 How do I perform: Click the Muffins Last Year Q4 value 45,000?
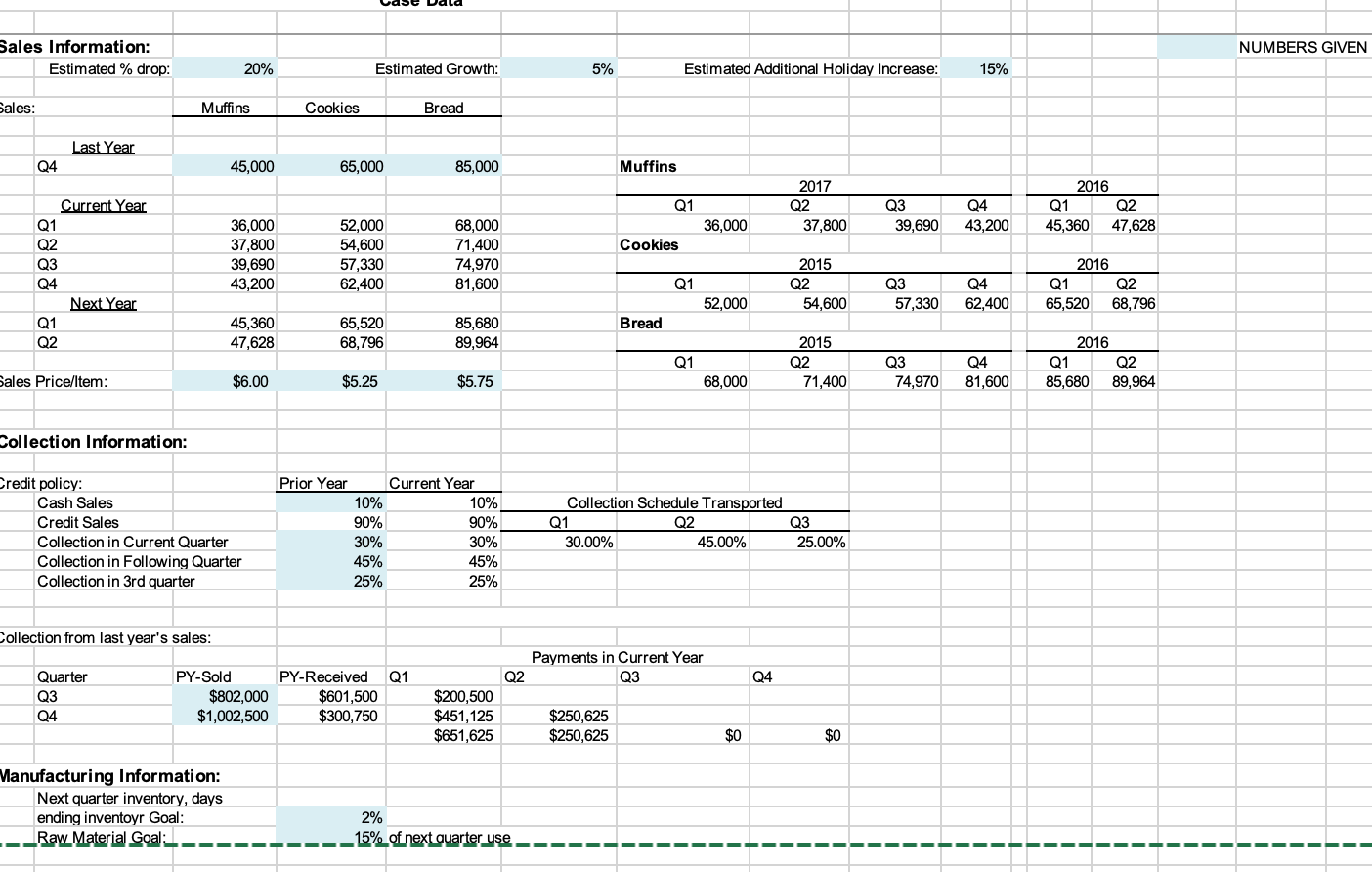point(244,166)
